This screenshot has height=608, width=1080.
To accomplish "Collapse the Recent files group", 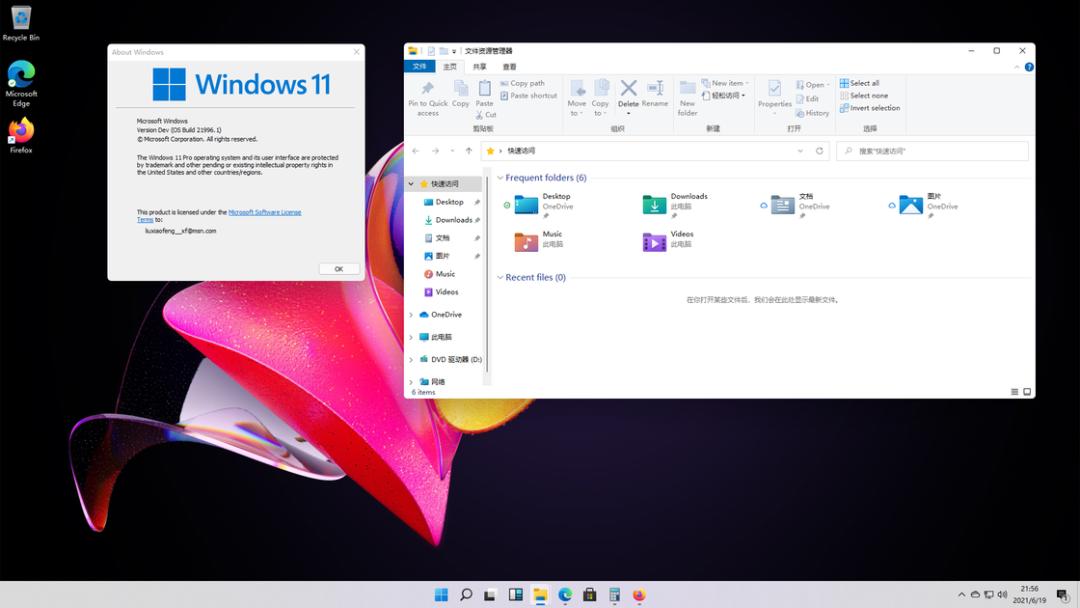I will pyautogui.click(x=500, y=277).
